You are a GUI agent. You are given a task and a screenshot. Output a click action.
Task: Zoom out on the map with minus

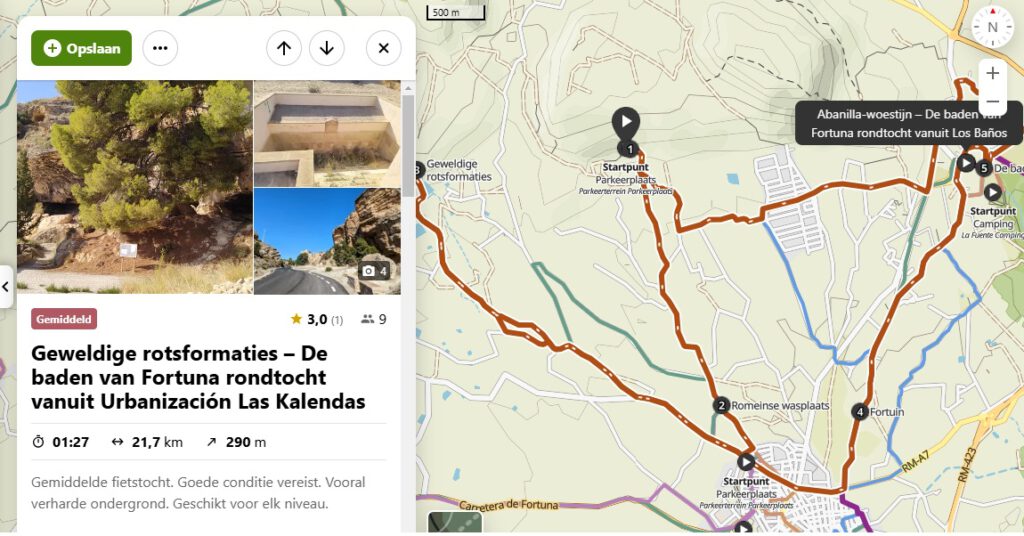pyautogui.click(x=992, y=102)
